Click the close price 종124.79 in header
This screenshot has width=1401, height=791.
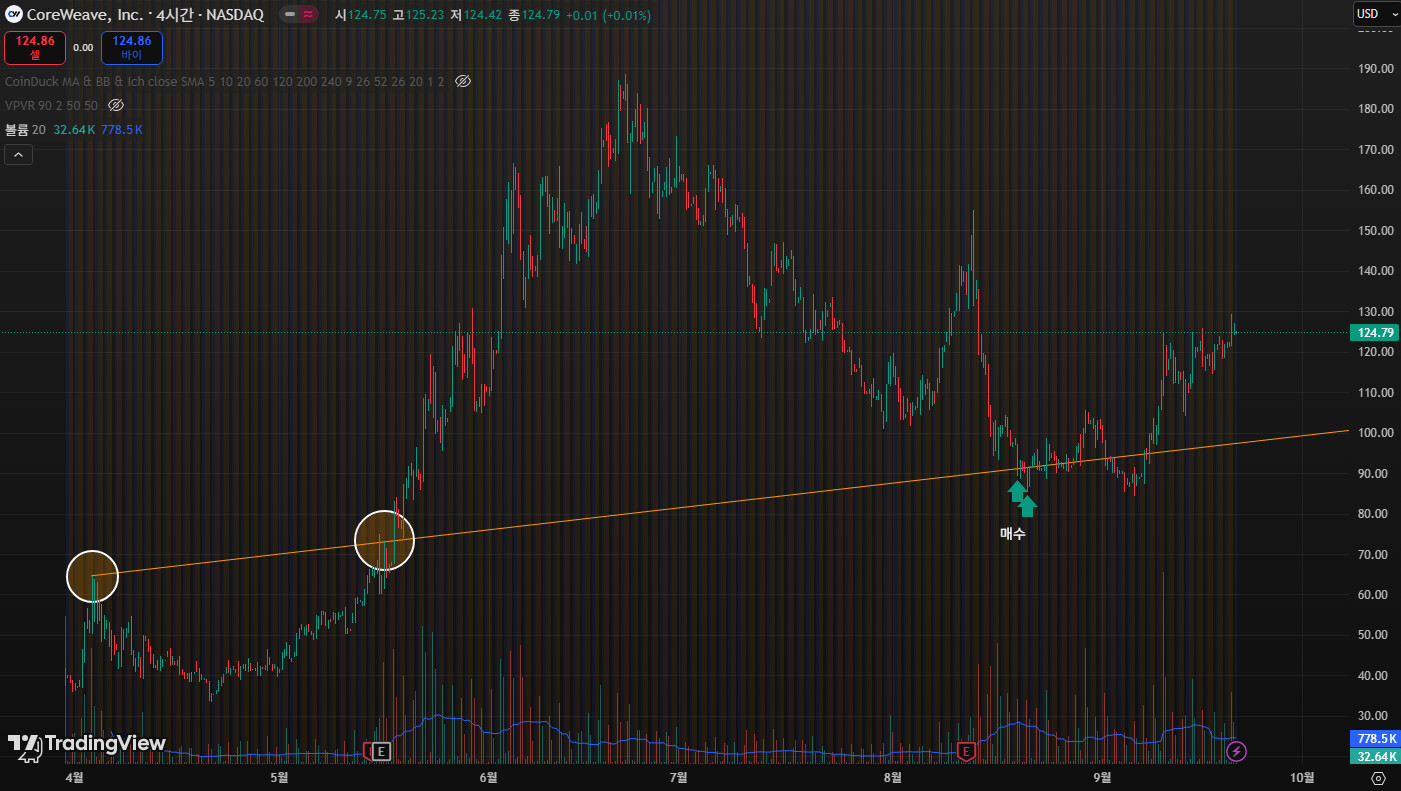click(x=533, y=15)
